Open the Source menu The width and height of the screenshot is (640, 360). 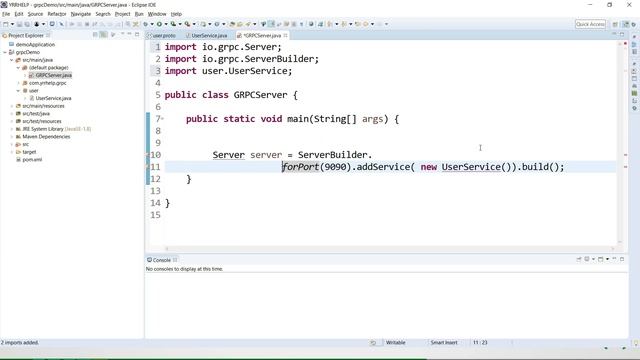pos(35,14)
